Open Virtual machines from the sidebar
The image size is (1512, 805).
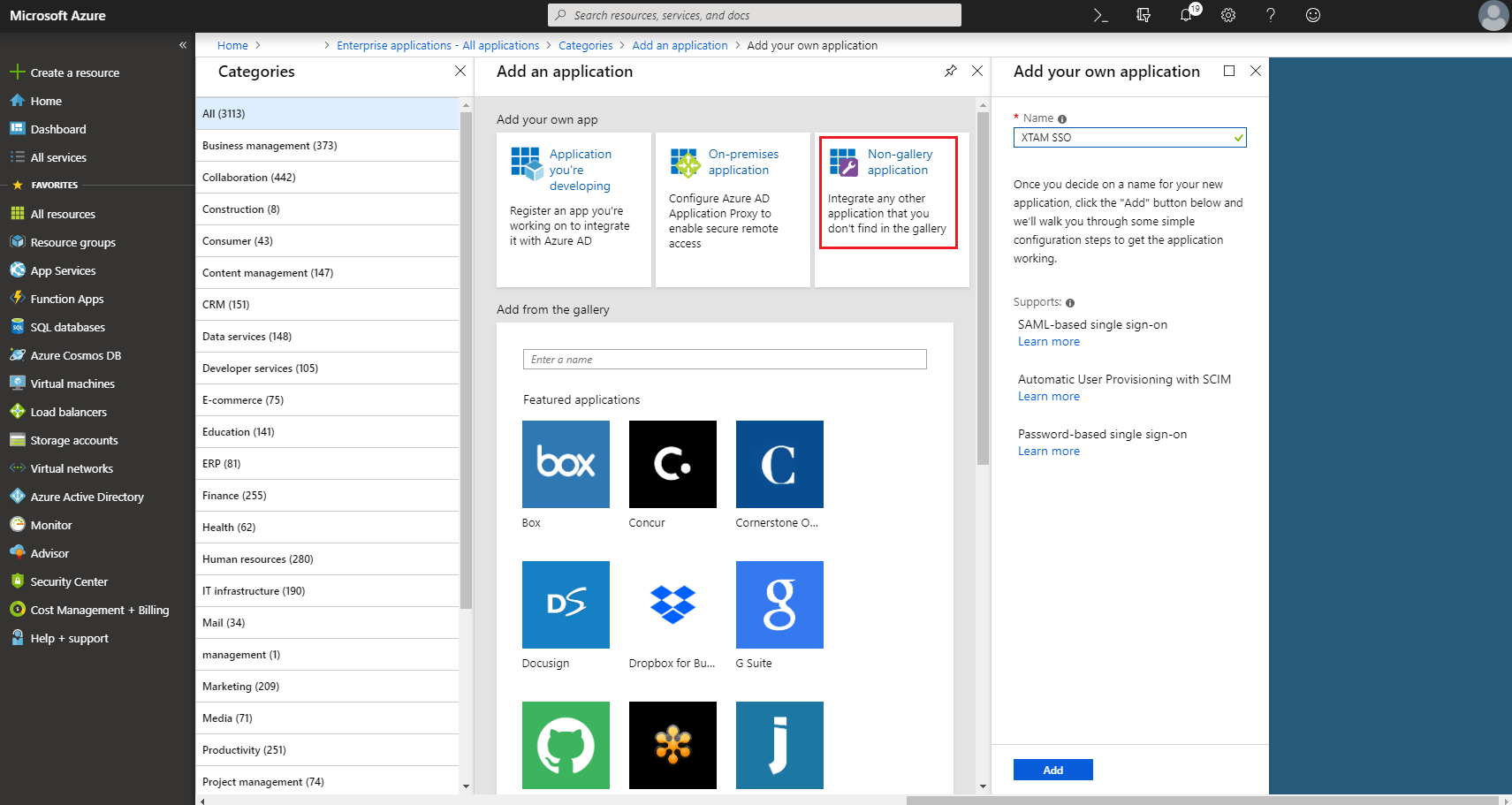(72, 383)
